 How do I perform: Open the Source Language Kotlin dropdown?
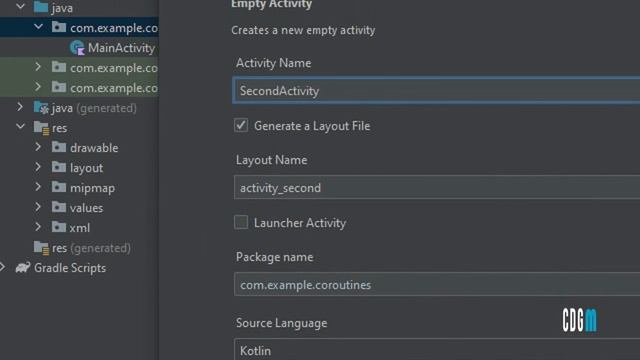(x=437, y=349)
